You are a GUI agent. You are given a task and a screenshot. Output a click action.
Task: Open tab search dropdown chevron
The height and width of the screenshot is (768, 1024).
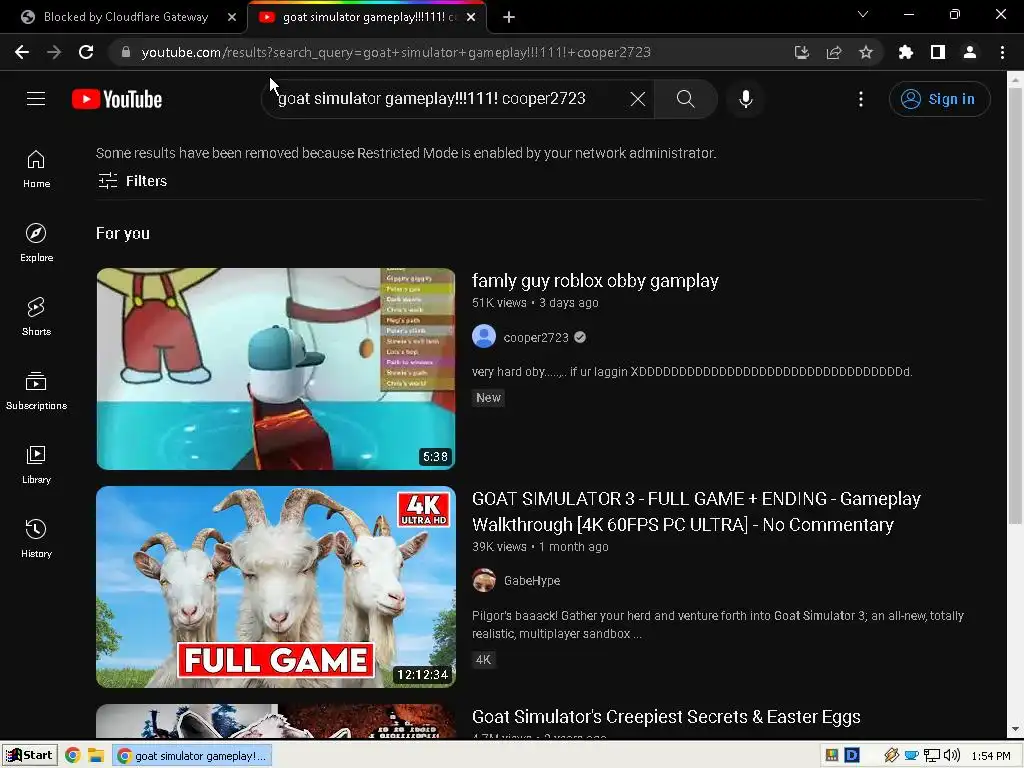tap(863, 14)
